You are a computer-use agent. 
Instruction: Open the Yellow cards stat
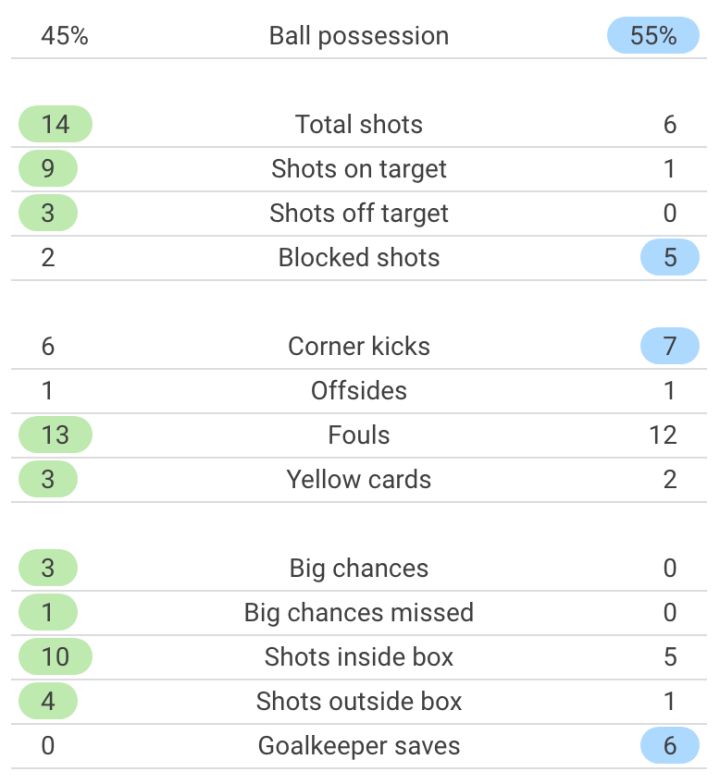point(359,480)
